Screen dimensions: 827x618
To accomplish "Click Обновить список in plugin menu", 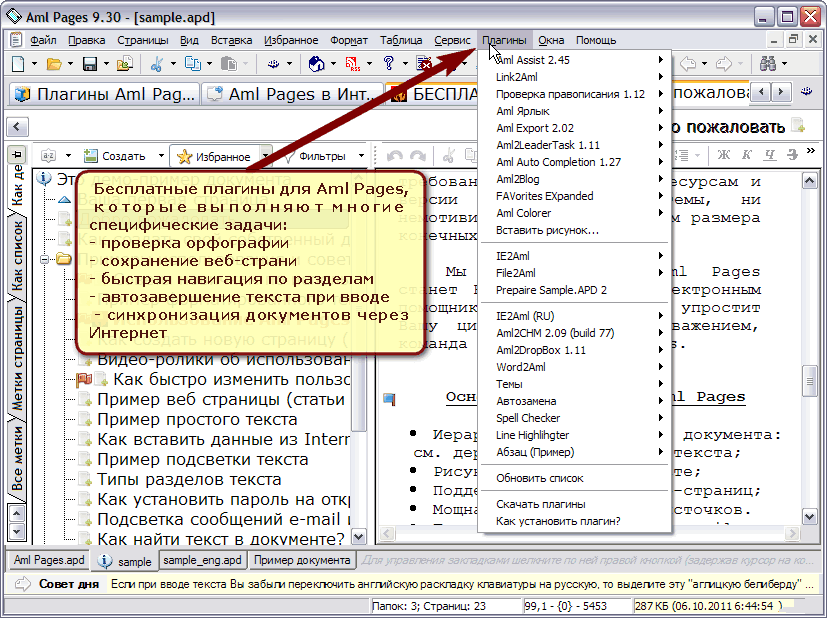I will pos(575,478).
